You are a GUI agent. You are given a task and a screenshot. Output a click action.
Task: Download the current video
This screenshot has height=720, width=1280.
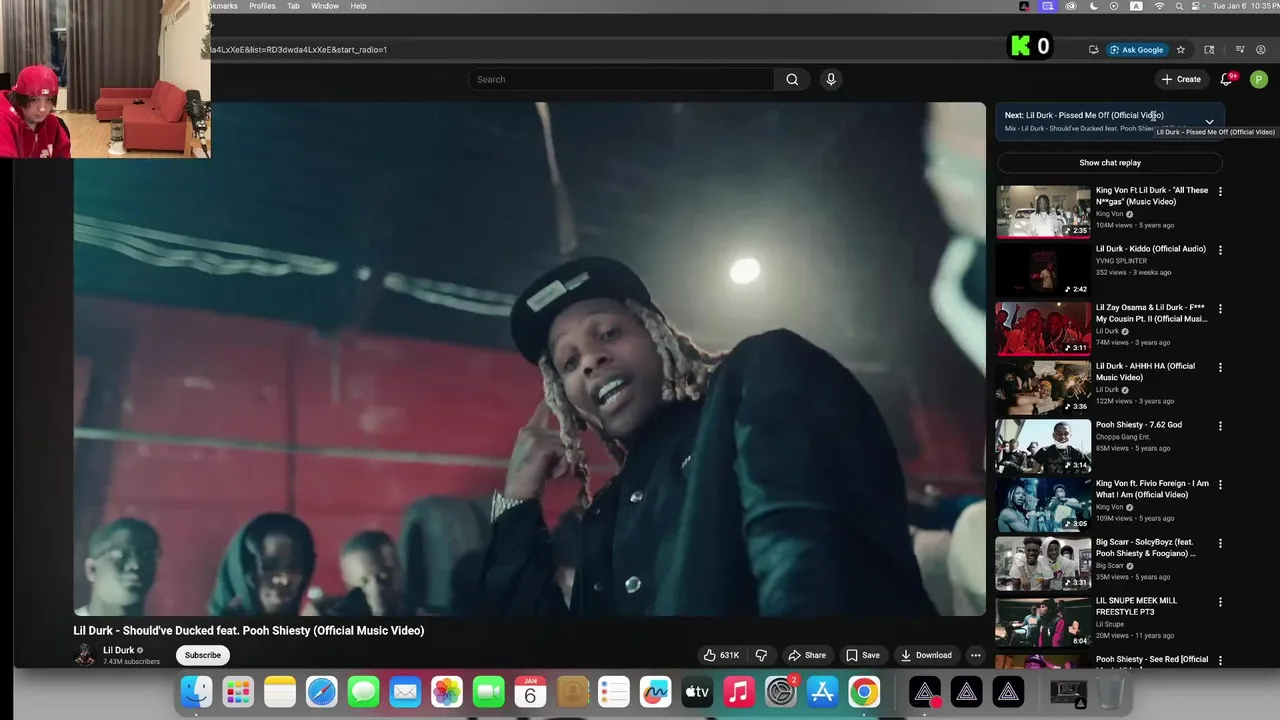pyautogui.click(x=926, y=655)
